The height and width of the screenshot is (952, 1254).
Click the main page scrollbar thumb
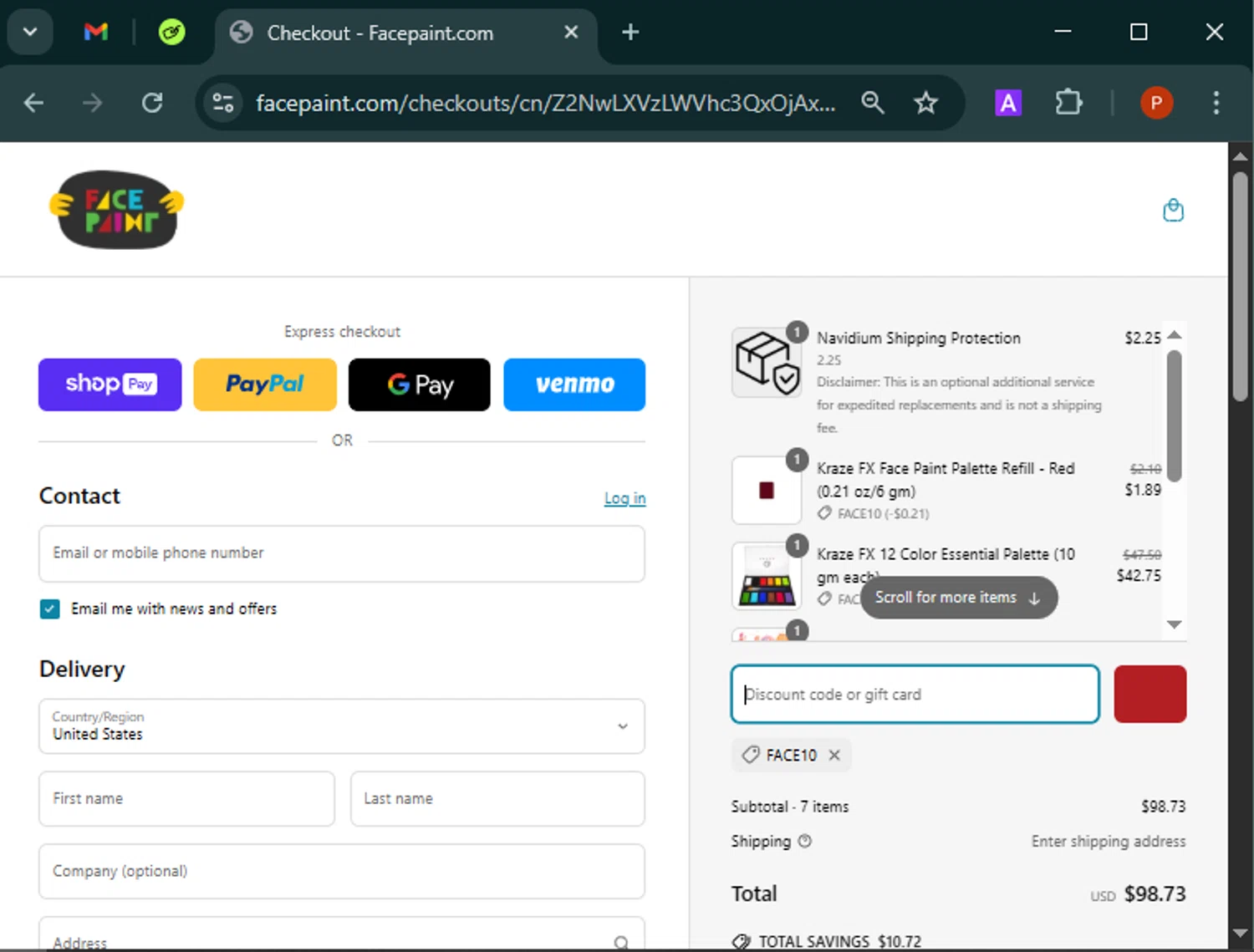1241,287
